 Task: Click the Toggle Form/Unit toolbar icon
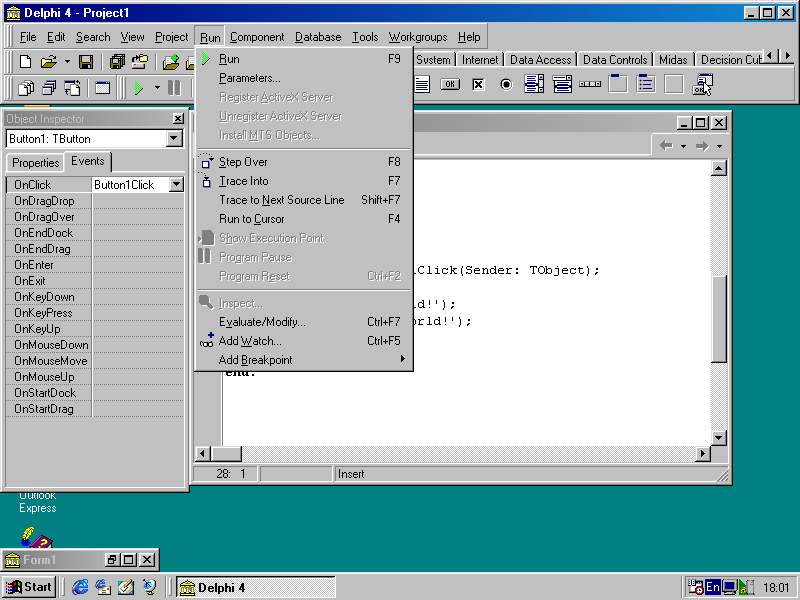tap(72, 88)
